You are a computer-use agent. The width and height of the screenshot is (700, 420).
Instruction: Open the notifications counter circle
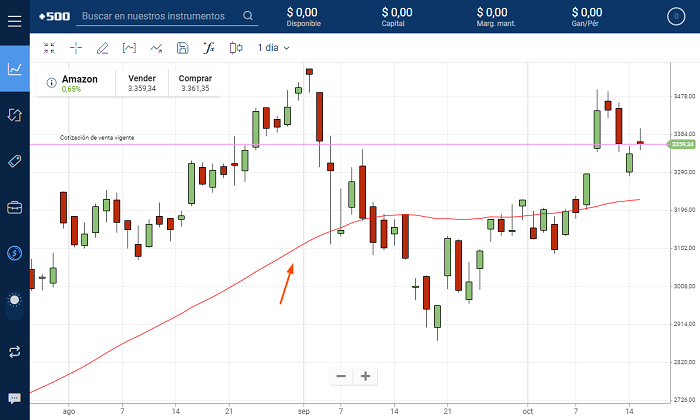[x=676, y=17]
